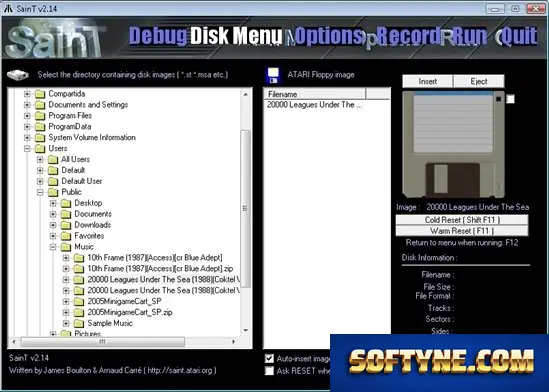Select the Users folder icon
Image resolution: width=549 pixels, height=392 pixels.
(40, 148)
